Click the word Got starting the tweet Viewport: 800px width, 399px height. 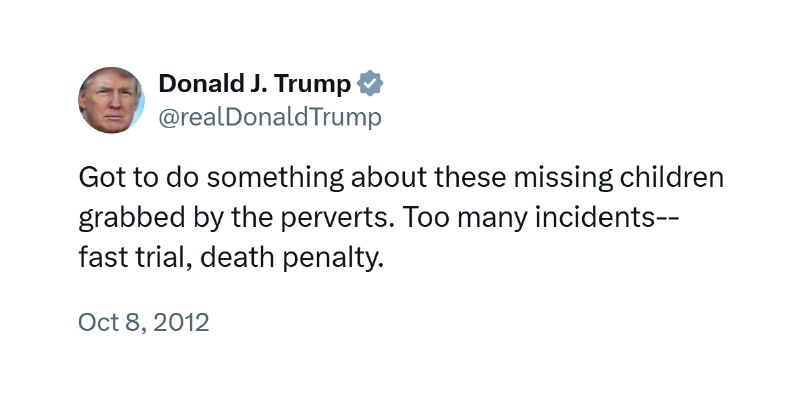click(x=96, y=179)
